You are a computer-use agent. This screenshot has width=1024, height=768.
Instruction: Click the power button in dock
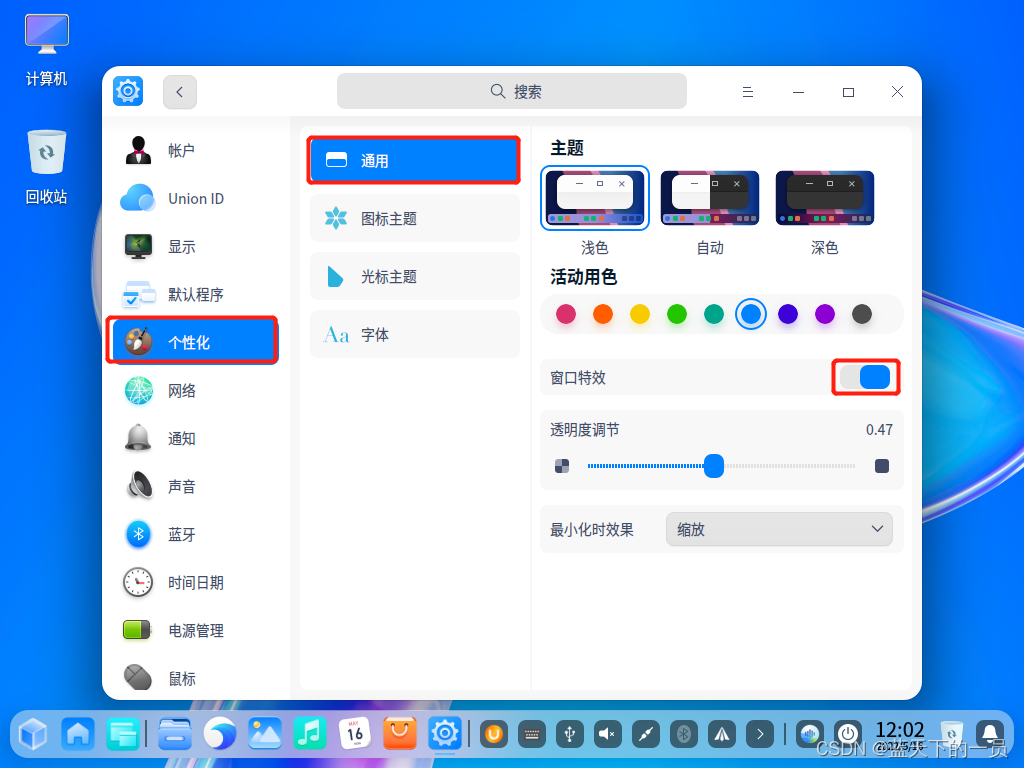coord(848,735)
